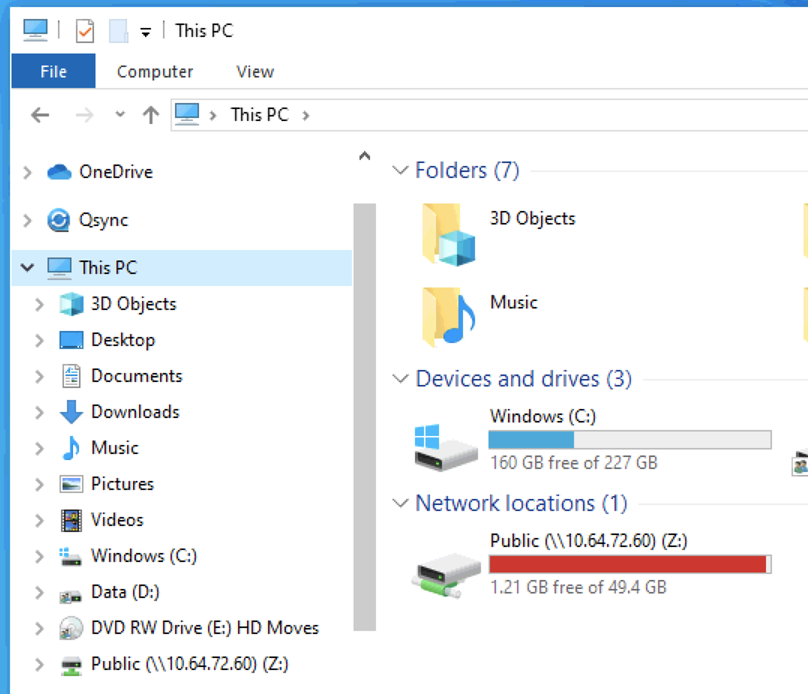The image size is (808, 694).
Task: Open the Music folder in main pane
Action: point(442,316)
